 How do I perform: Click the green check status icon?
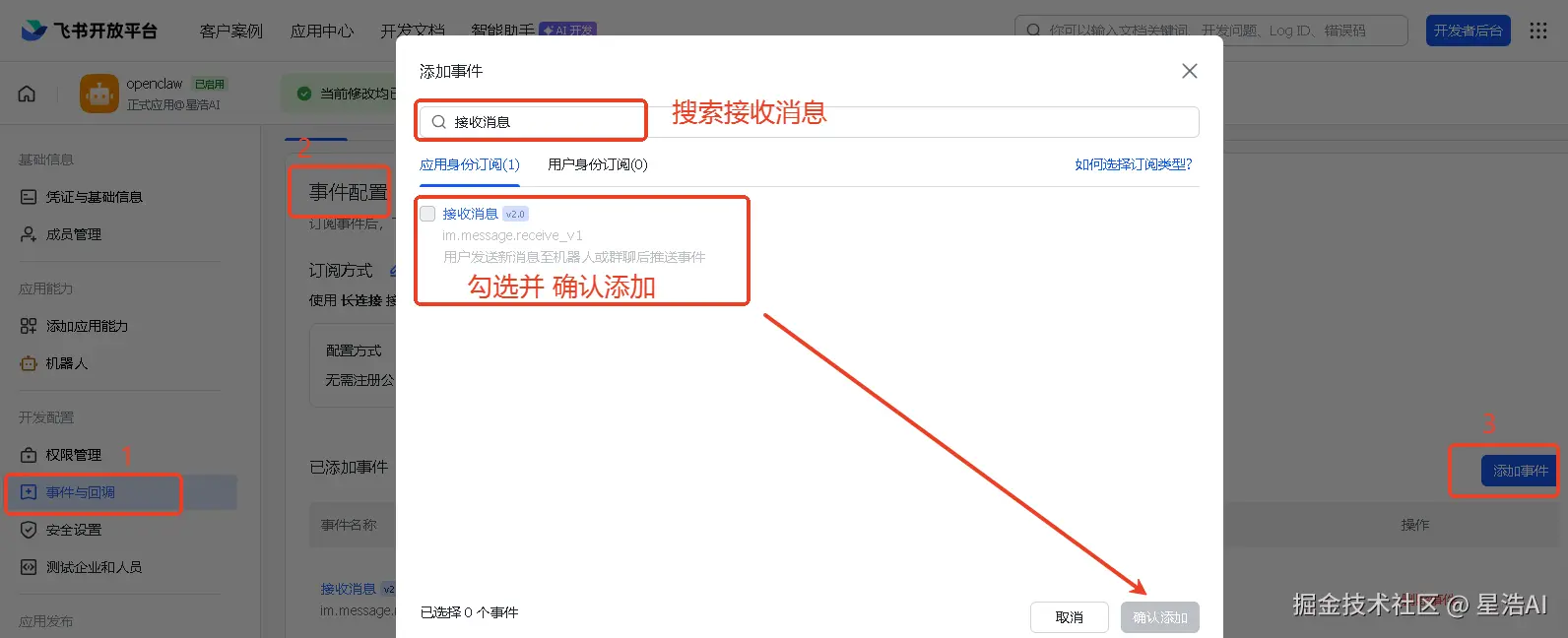304,94
